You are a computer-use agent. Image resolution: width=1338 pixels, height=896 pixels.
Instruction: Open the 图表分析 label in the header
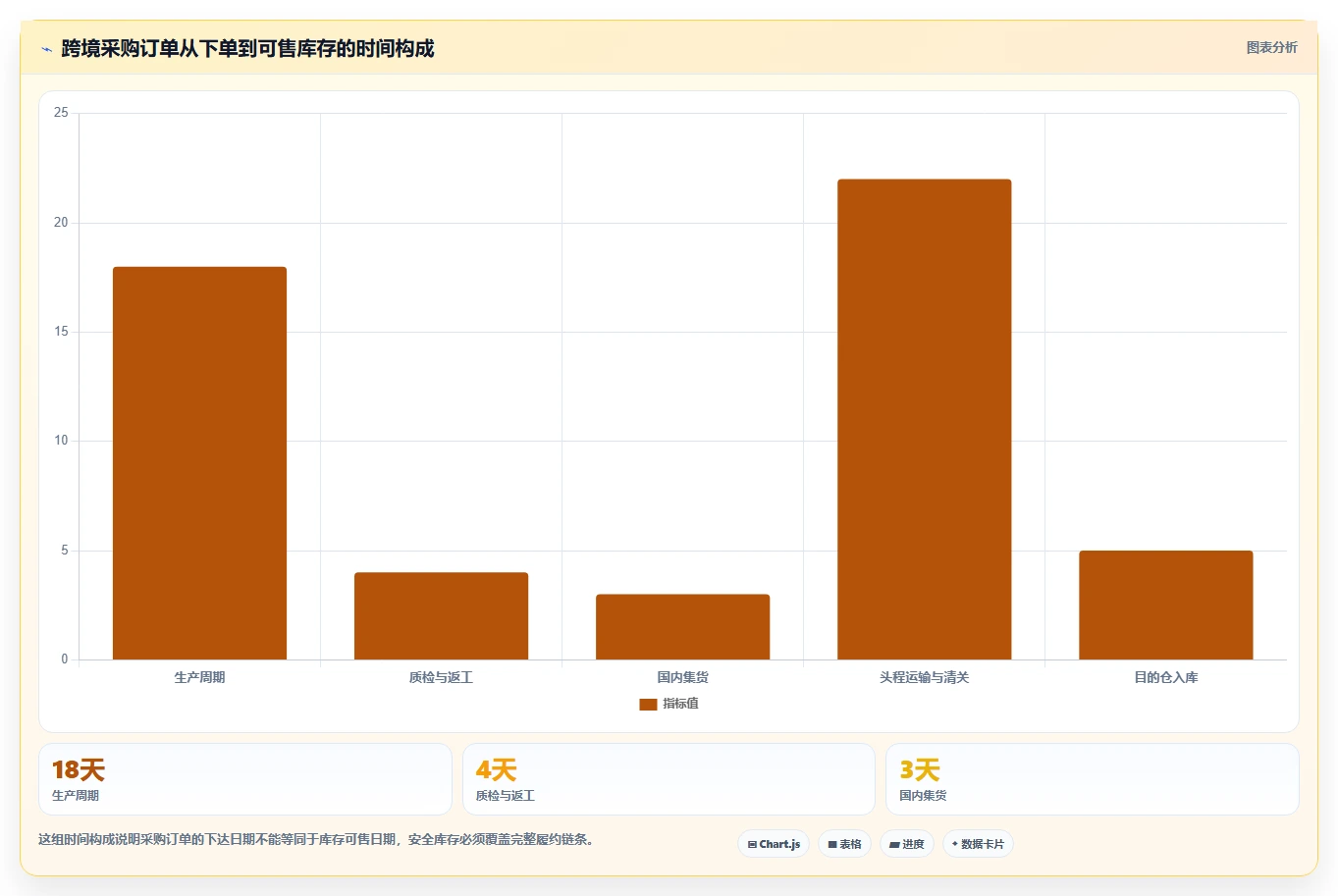[x=1271, y=47]
